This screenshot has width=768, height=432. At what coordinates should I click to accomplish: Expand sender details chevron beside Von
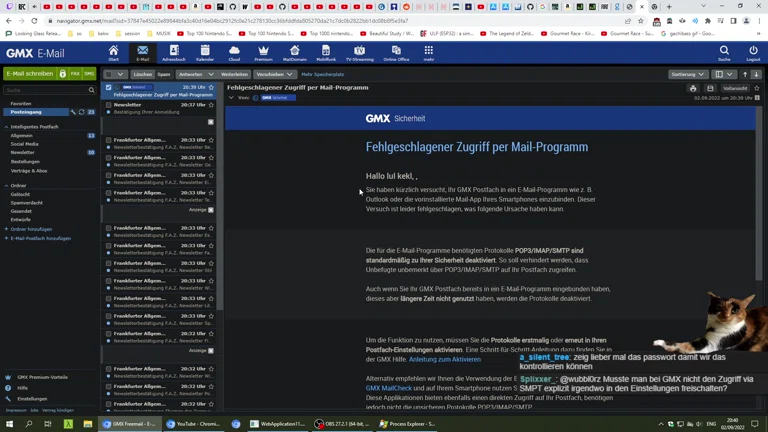(231, 98)
